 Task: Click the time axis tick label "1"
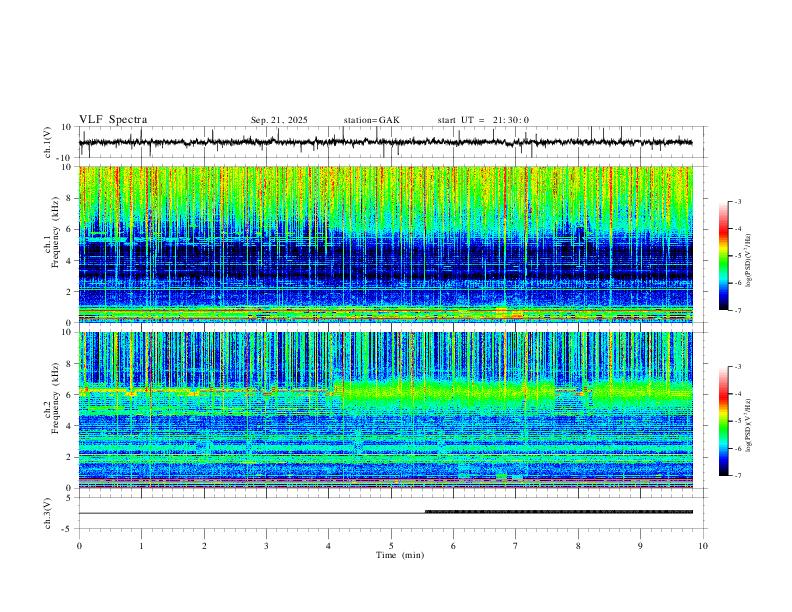click(x=141, y=546)
